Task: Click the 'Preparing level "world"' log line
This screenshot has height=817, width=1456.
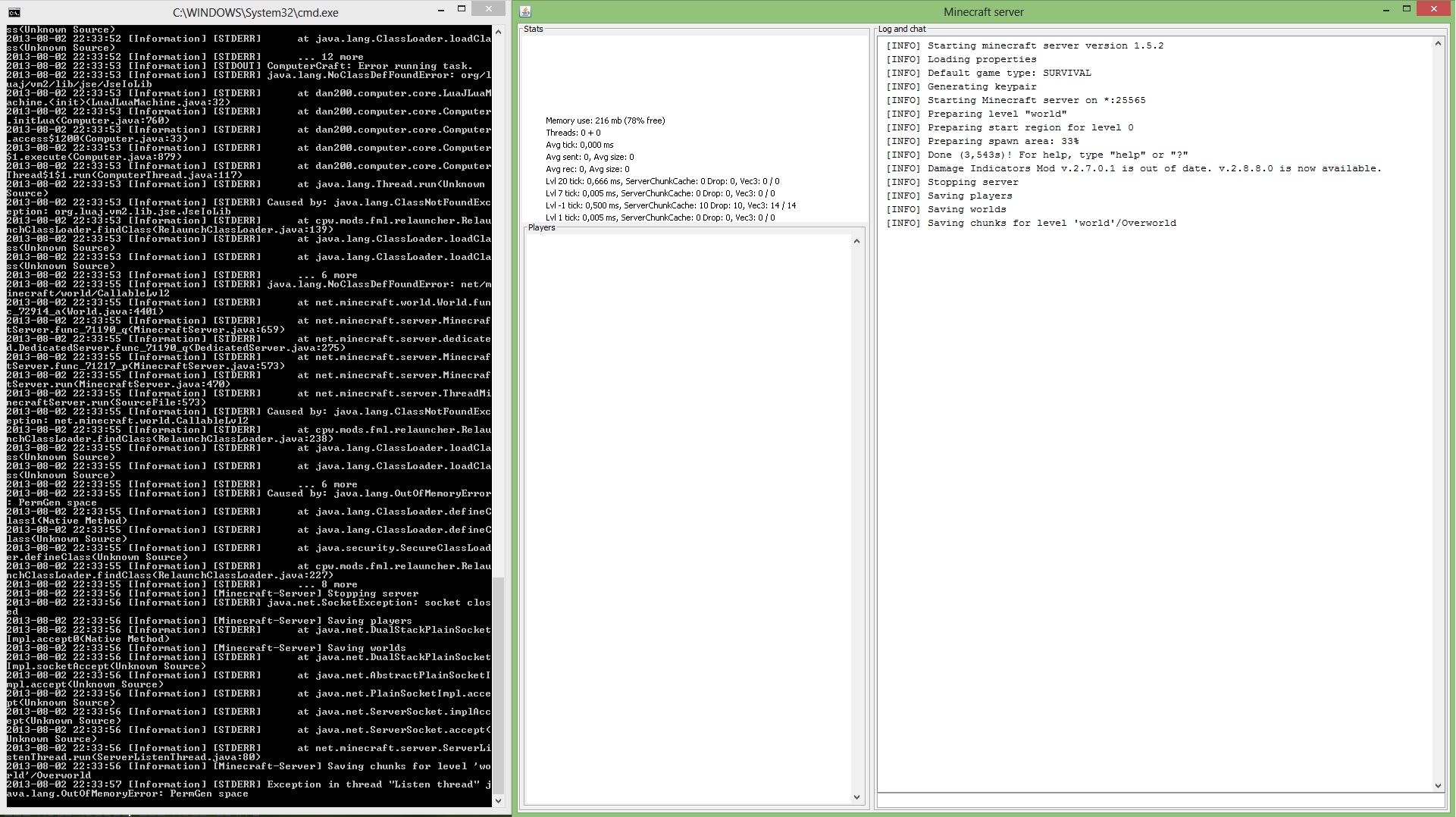Action: click(x=976, y=114)
